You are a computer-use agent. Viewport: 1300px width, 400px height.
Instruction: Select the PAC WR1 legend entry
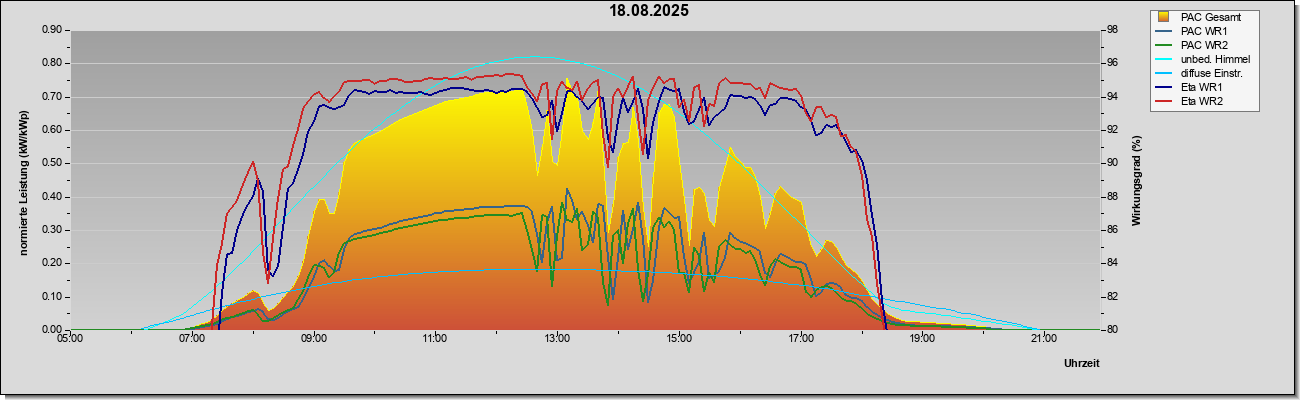pos(1204,31)
